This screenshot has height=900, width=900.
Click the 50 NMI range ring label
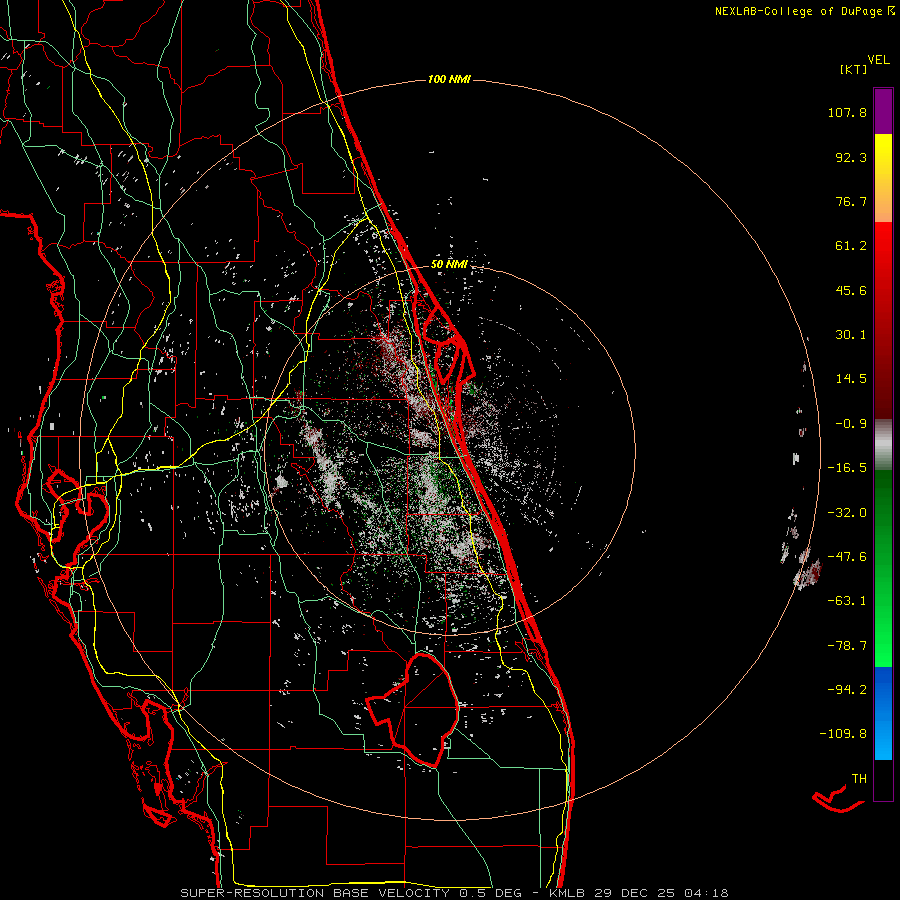click(449, 265)
